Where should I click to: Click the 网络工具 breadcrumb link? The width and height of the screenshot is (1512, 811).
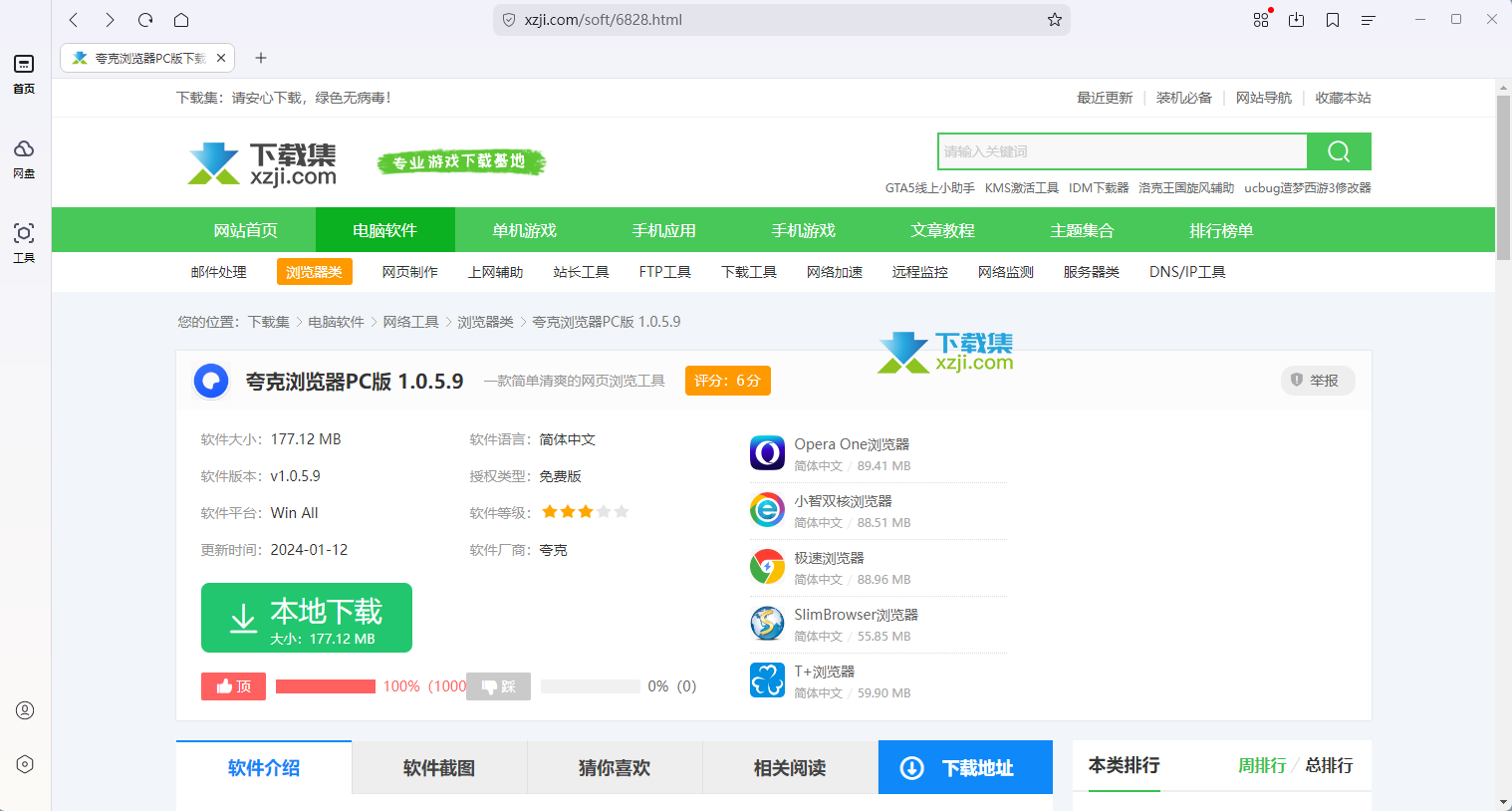click(x=410, y=322)
